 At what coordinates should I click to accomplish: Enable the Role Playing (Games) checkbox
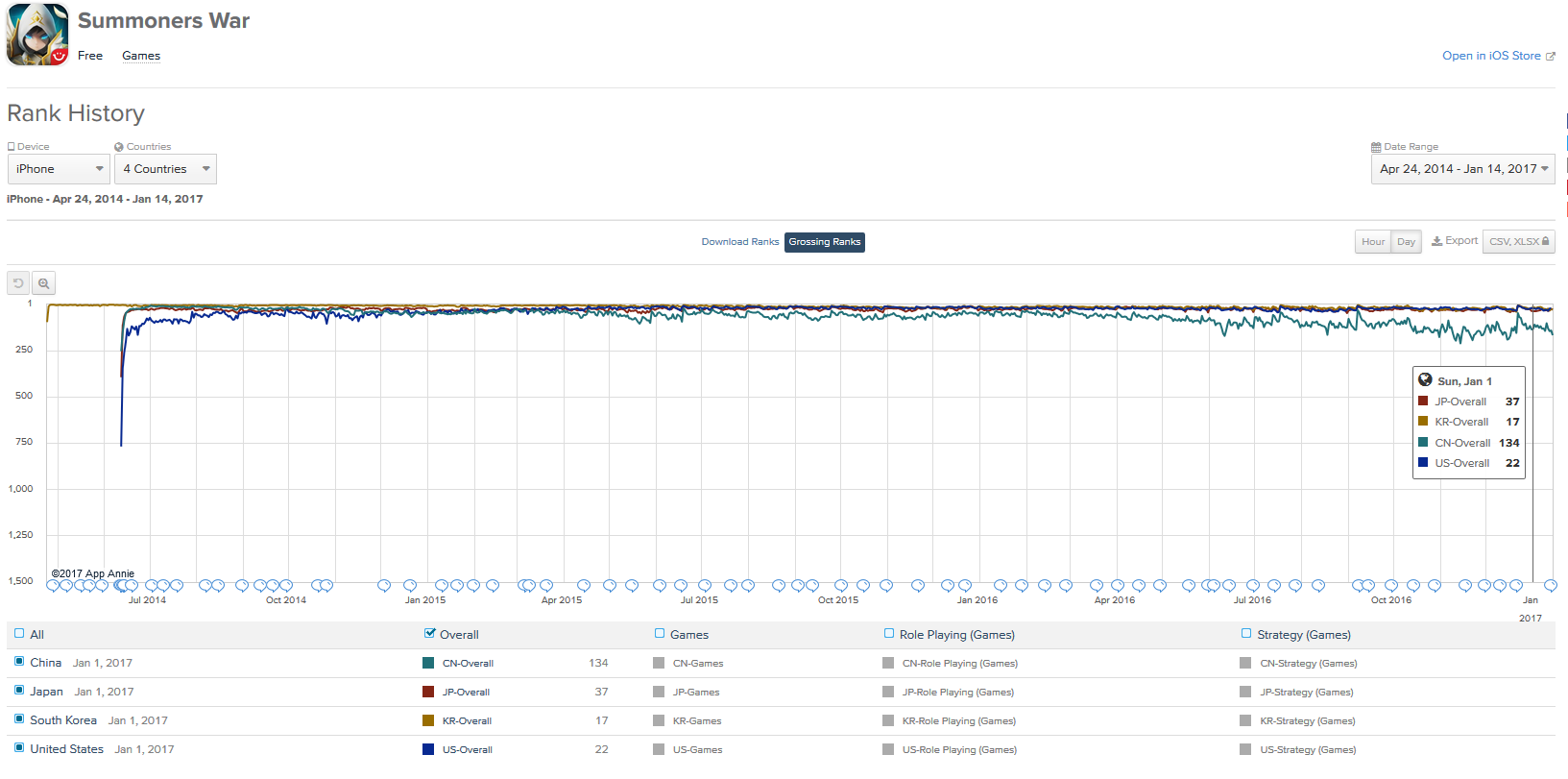tap(889, 634)
